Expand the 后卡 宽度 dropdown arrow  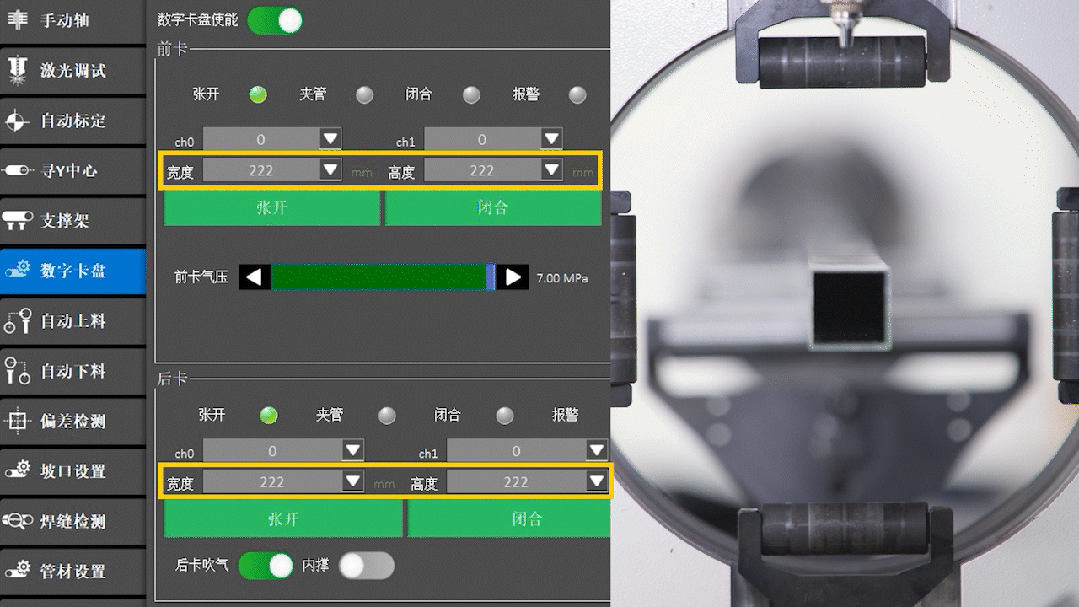pyautogui.click(x=353, y=482)
